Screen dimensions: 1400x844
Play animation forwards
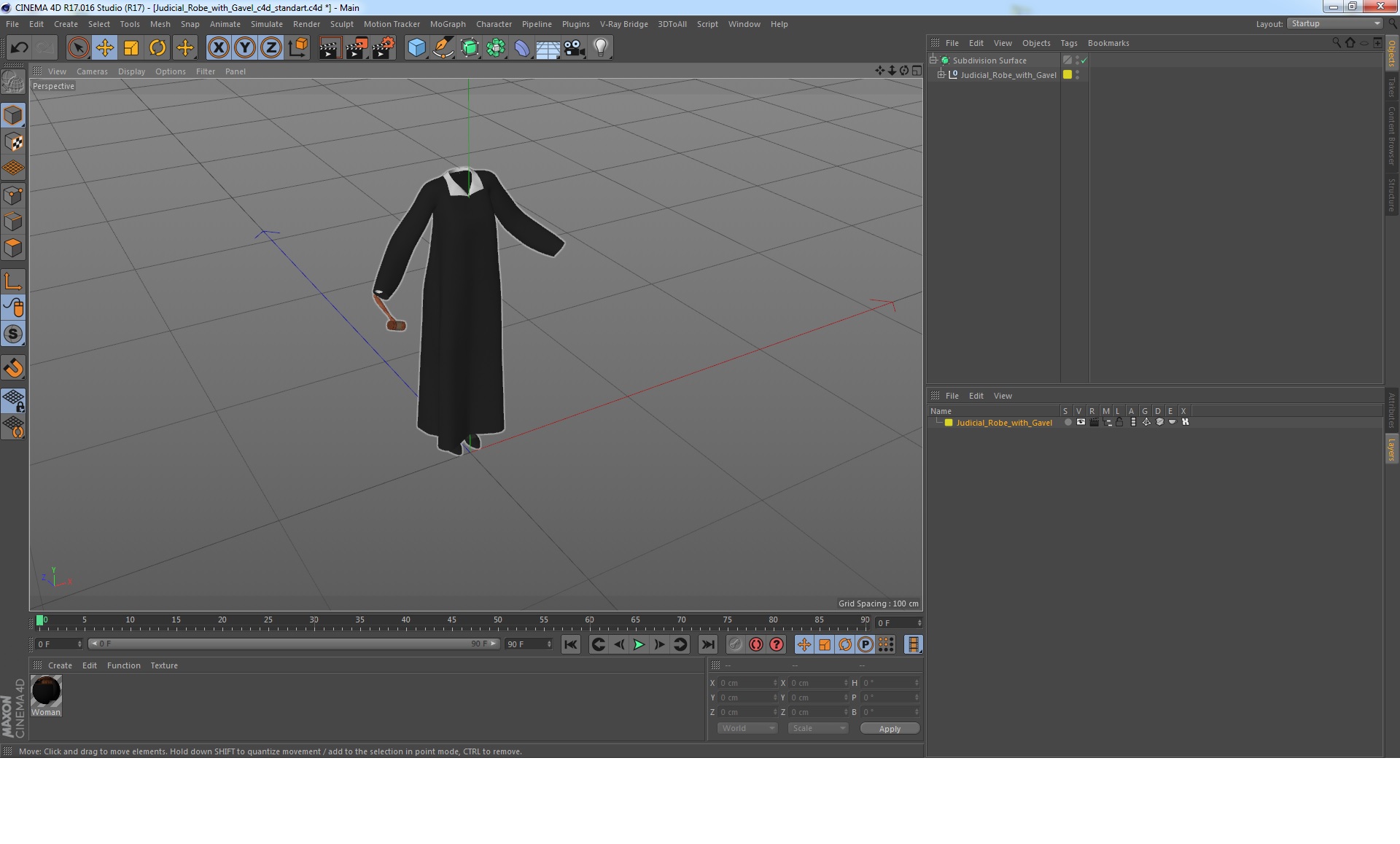pos(639,644)
